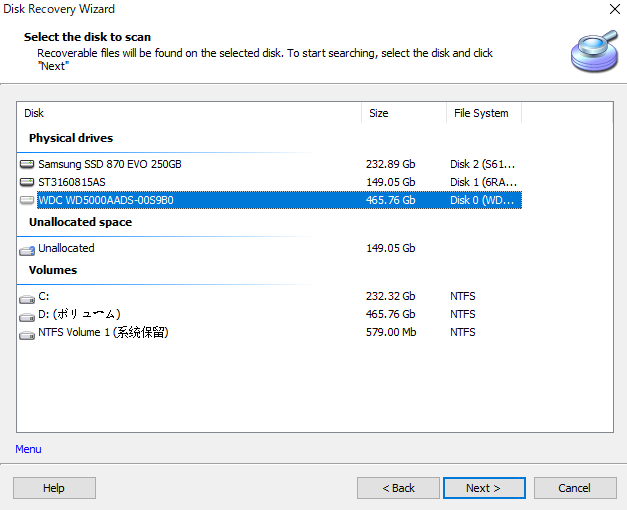Click the D: volume icon
The width and height of the screenshot is (627, 510).
tap(27, 315)
